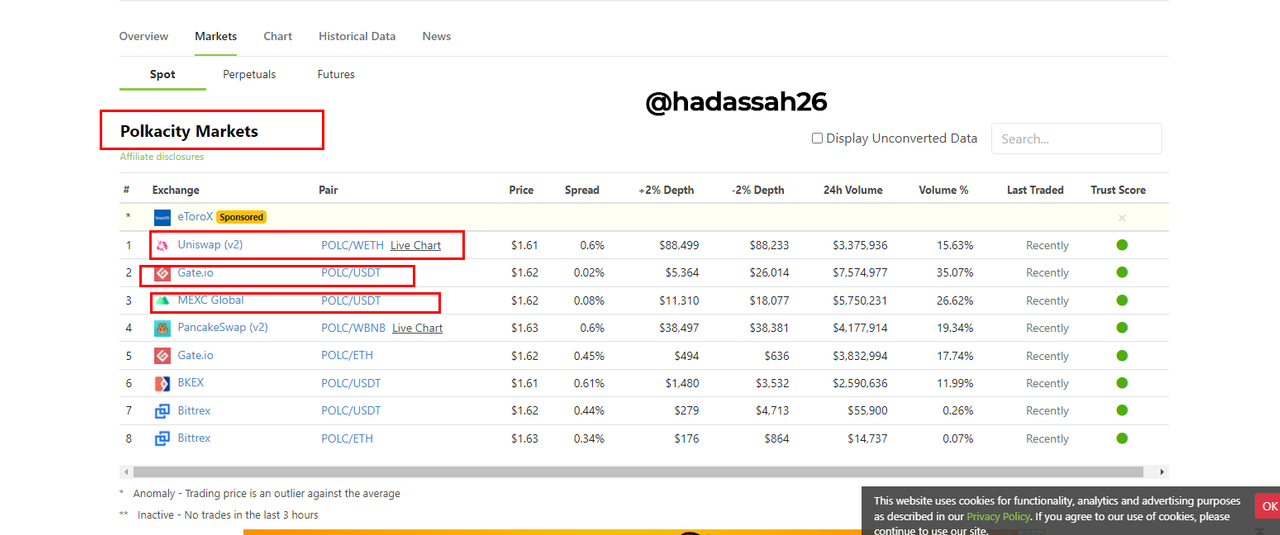The width and height of the screenshot is (1280, 535).
Task: Open MEXC Global exchange link
Action: click(x=211, y=300)
